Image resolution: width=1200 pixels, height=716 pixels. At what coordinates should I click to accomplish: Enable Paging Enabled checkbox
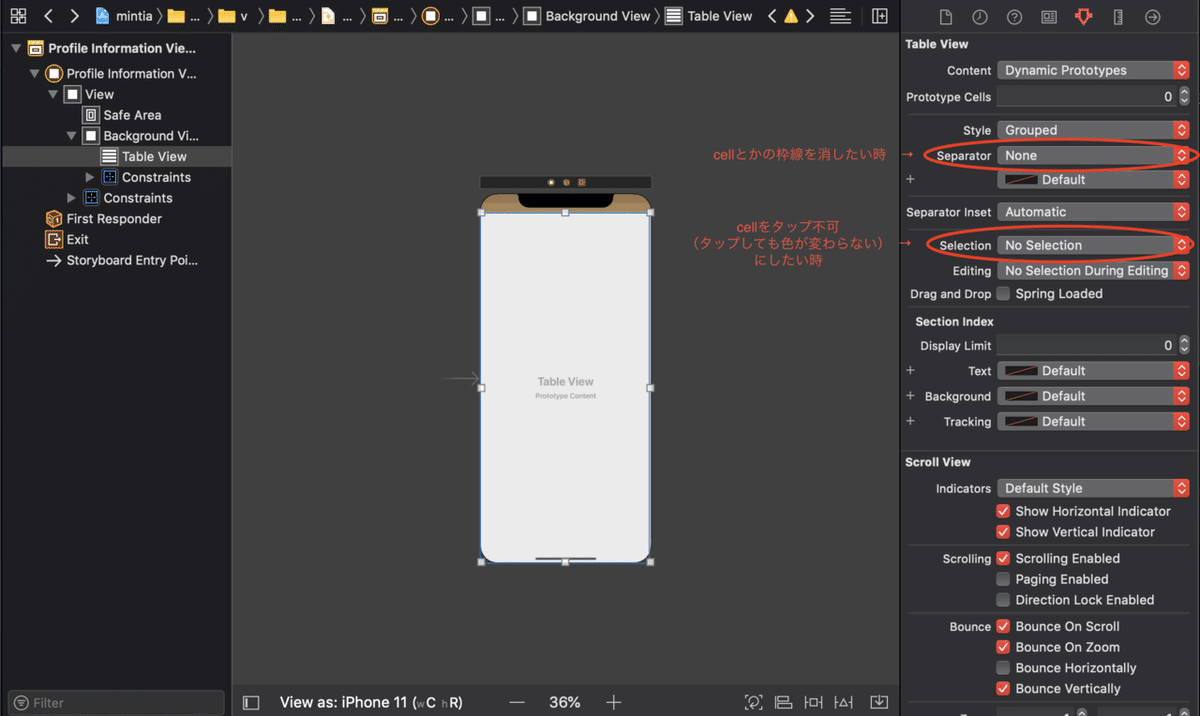coord(1003,579)
